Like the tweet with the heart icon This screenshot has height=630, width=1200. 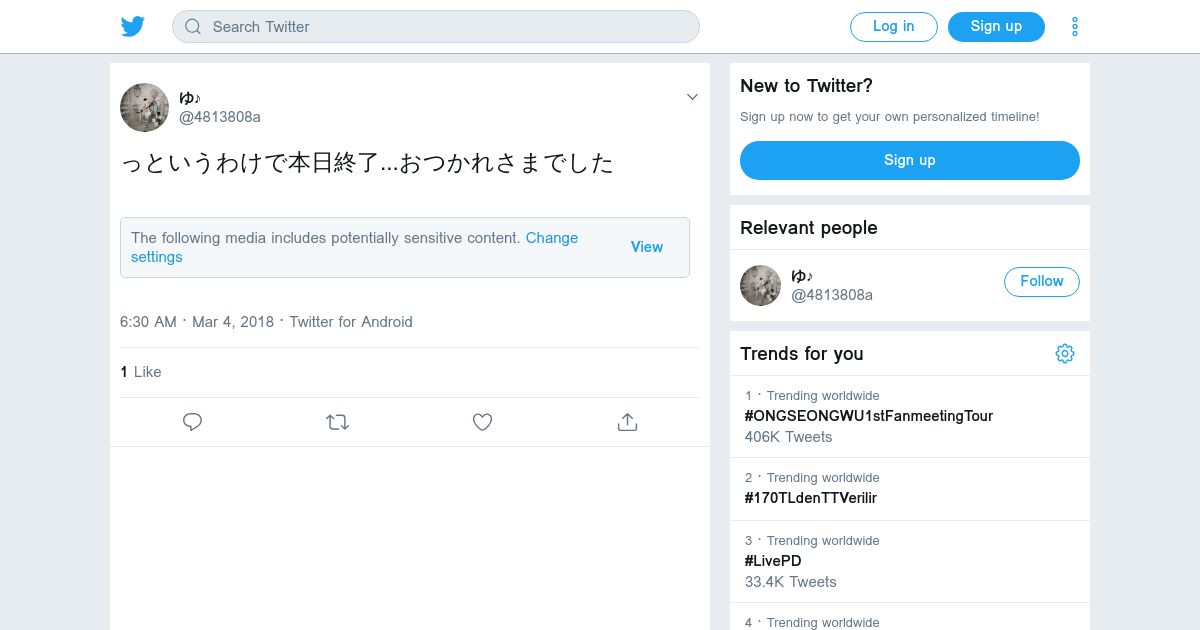coord(482,422)
